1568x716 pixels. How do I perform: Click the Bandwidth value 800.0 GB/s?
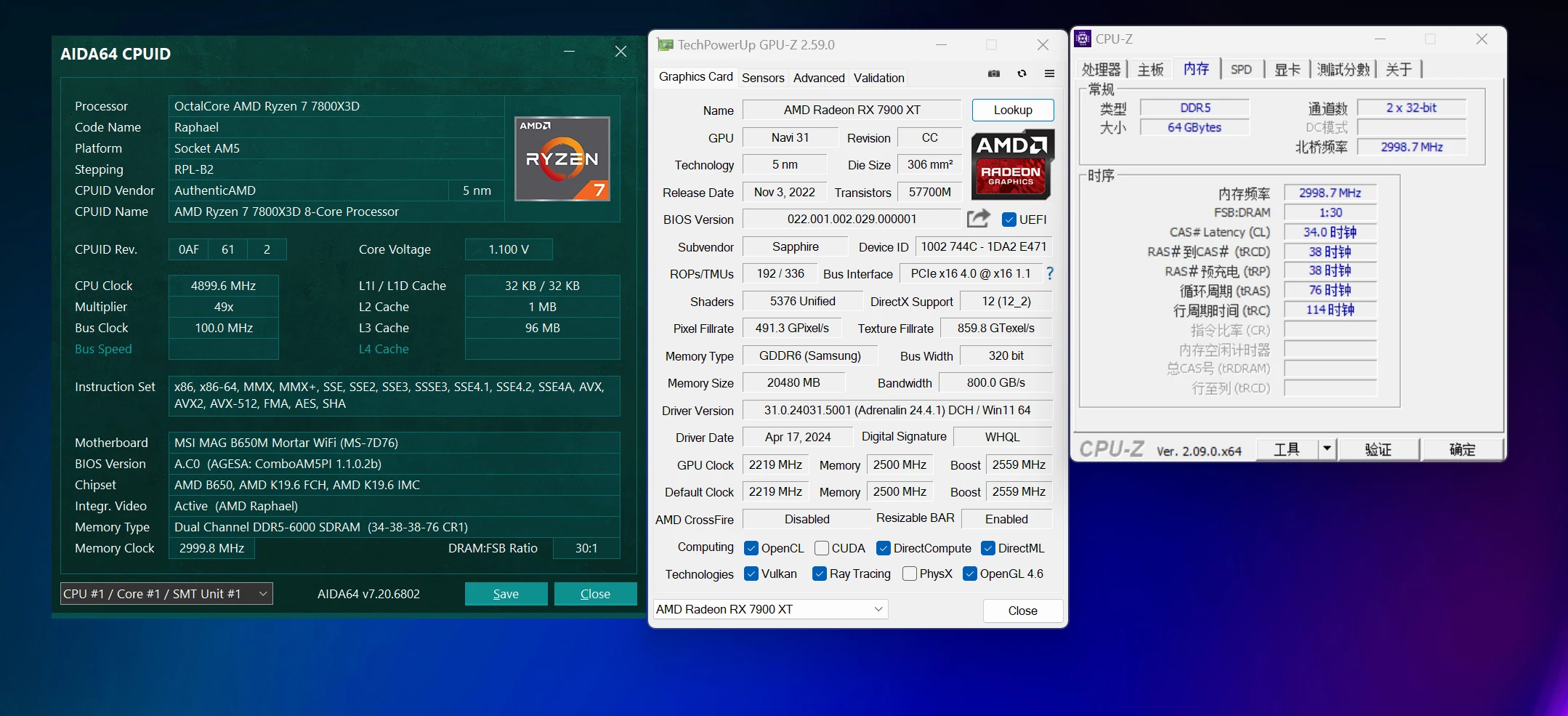[x=995, y=382]
